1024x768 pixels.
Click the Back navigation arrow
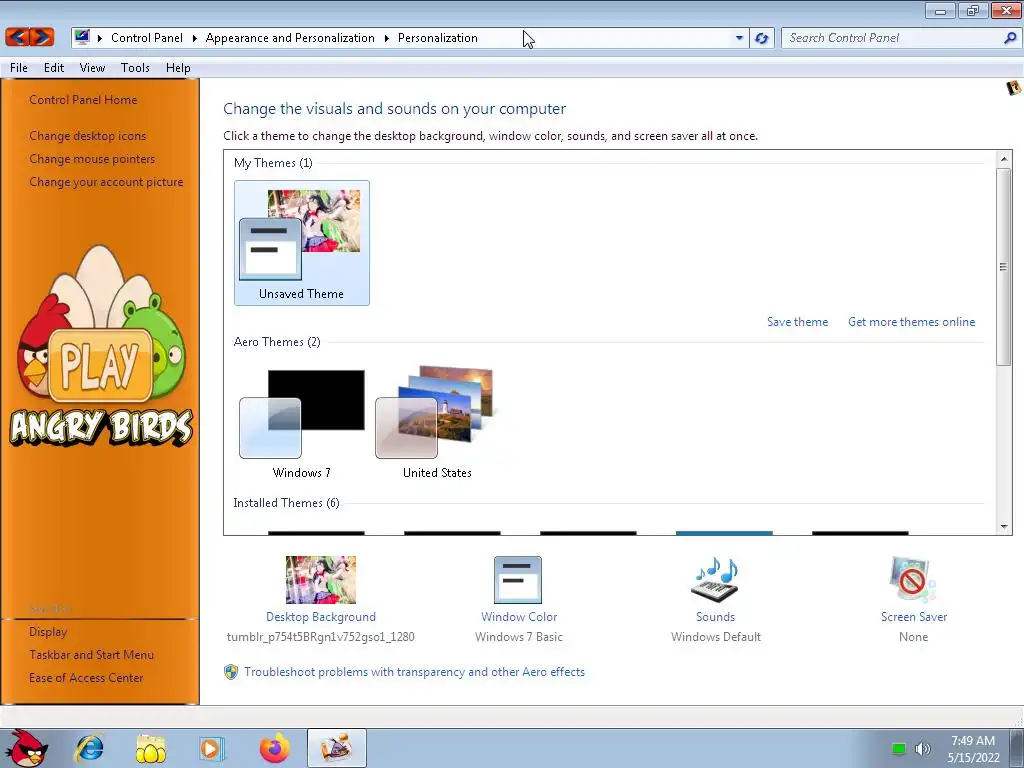point(18,37)
